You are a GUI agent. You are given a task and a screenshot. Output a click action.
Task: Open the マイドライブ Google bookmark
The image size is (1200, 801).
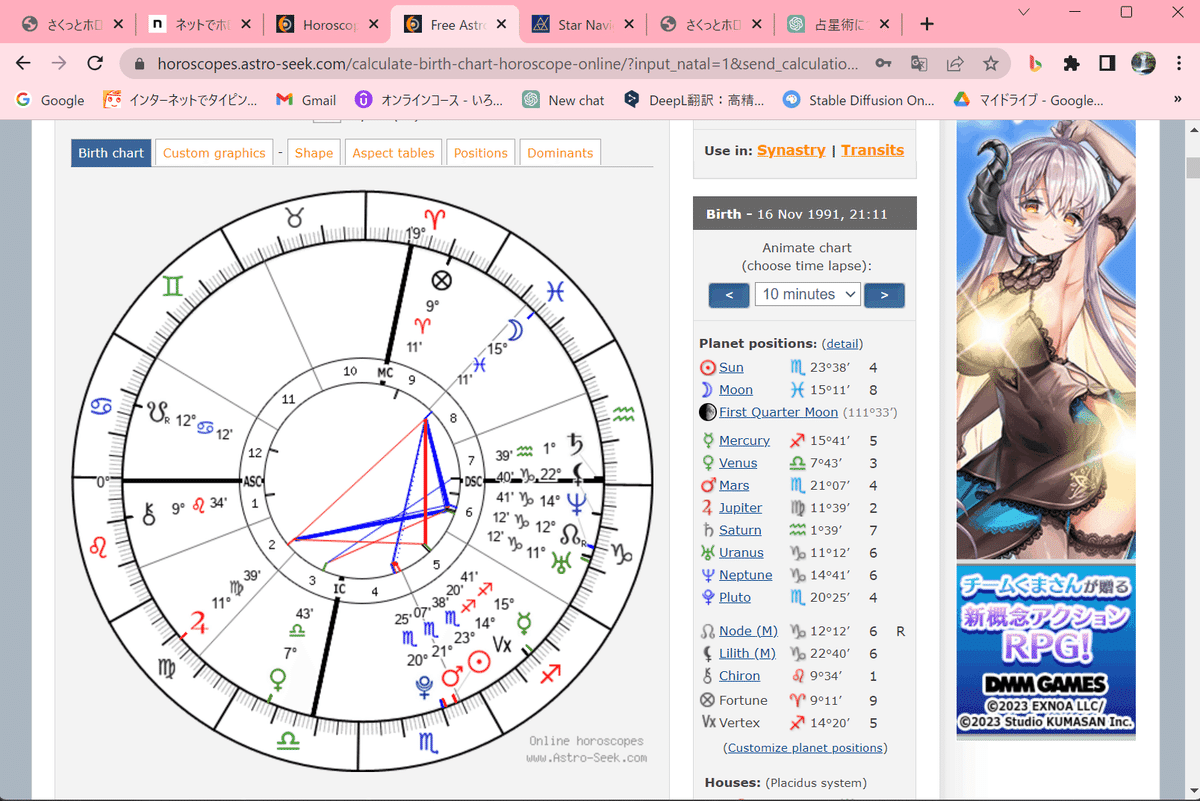click(1027, 100)
